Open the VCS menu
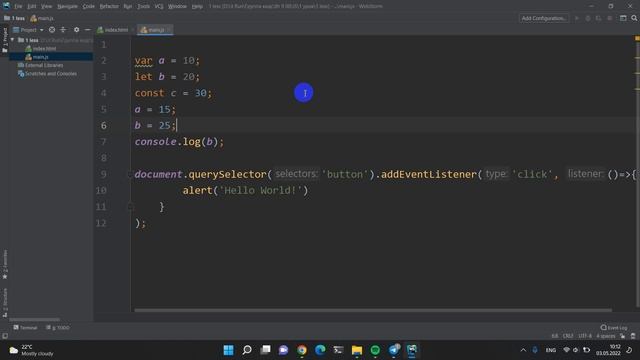This screenshot has width=640, height=360. click(159, 6)
